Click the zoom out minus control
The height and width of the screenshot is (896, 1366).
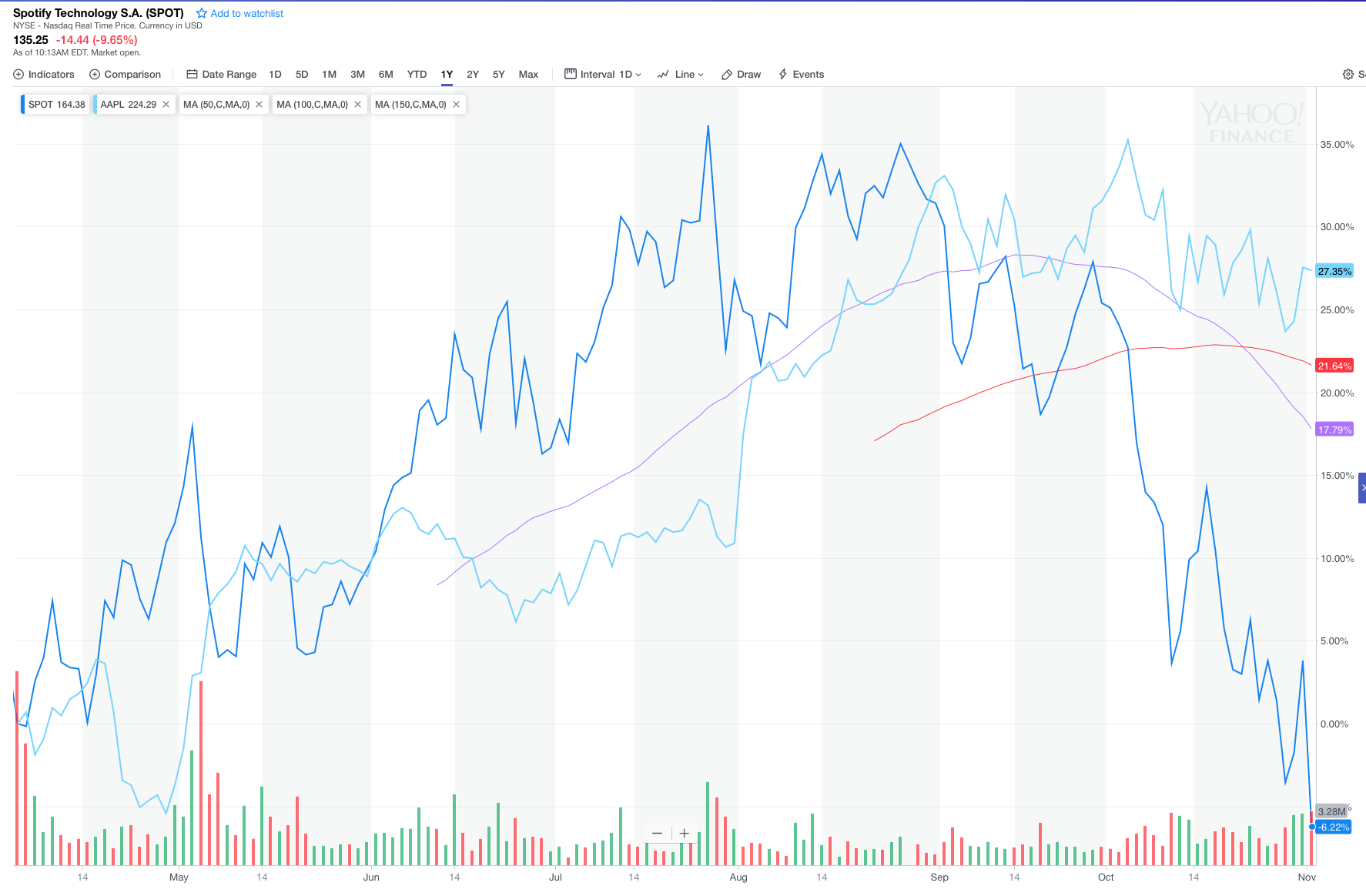[658, 833]
